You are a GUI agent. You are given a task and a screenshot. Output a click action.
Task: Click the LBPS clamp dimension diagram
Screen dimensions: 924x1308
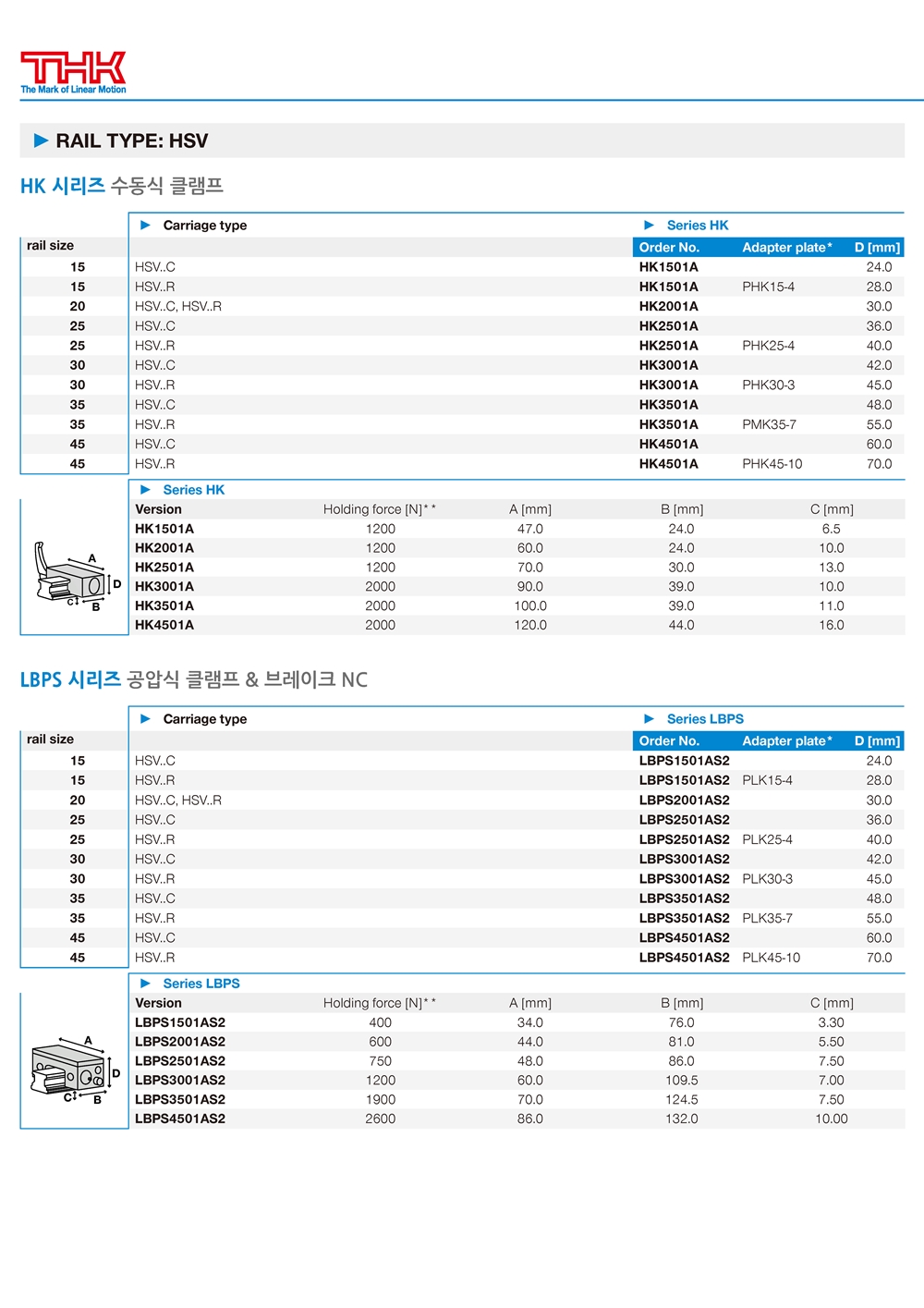[76, 1070]
